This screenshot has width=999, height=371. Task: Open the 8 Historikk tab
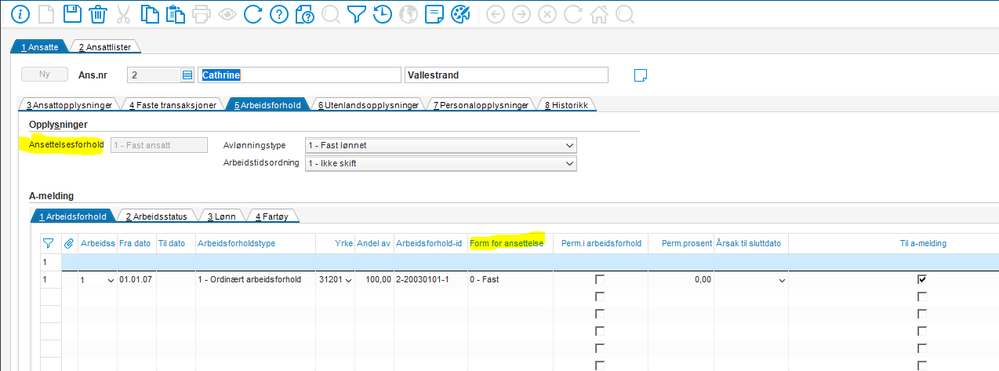pos(566,105)
